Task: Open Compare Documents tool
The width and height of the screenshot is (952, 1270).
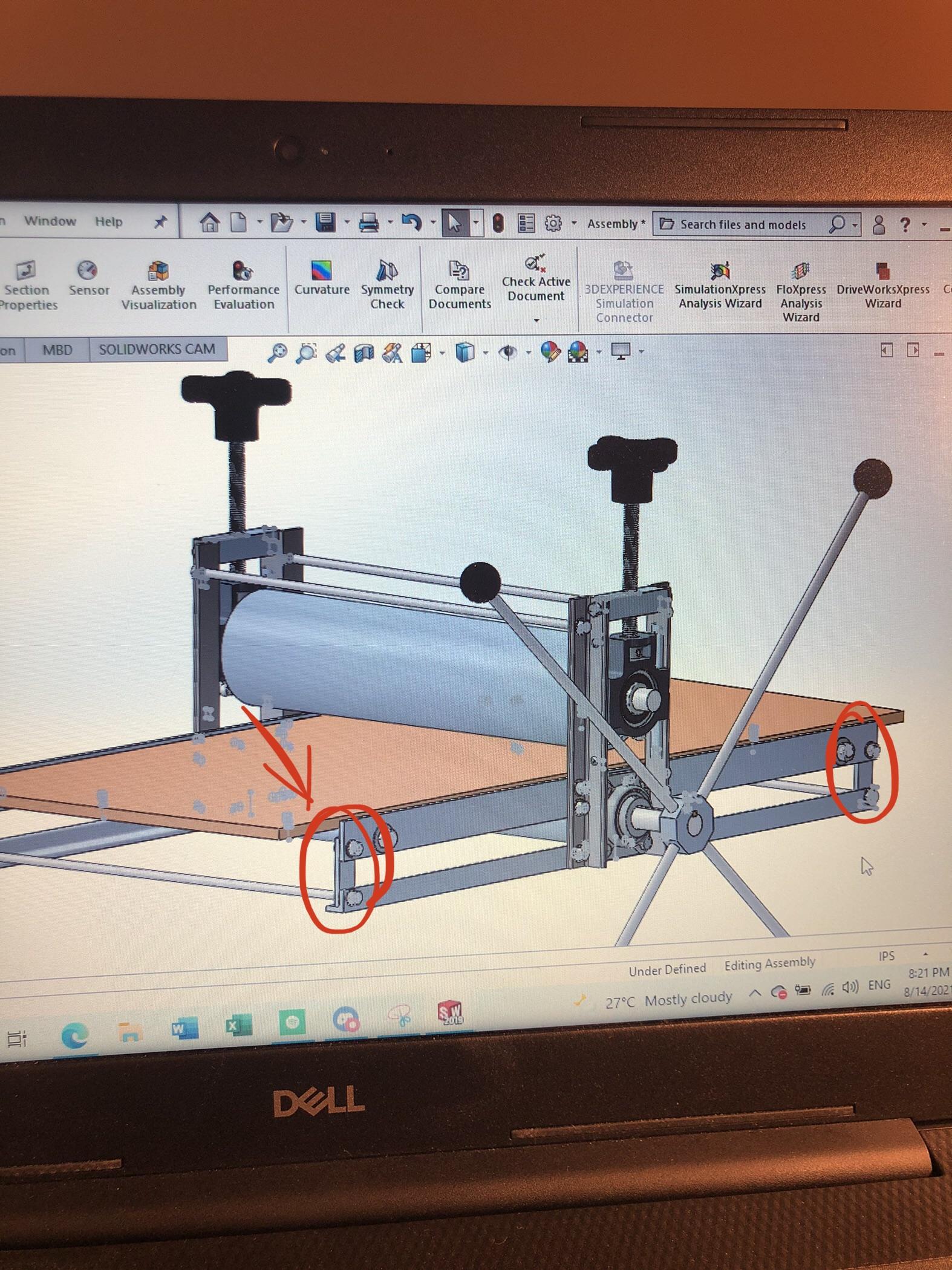Action: pos(459,284)
